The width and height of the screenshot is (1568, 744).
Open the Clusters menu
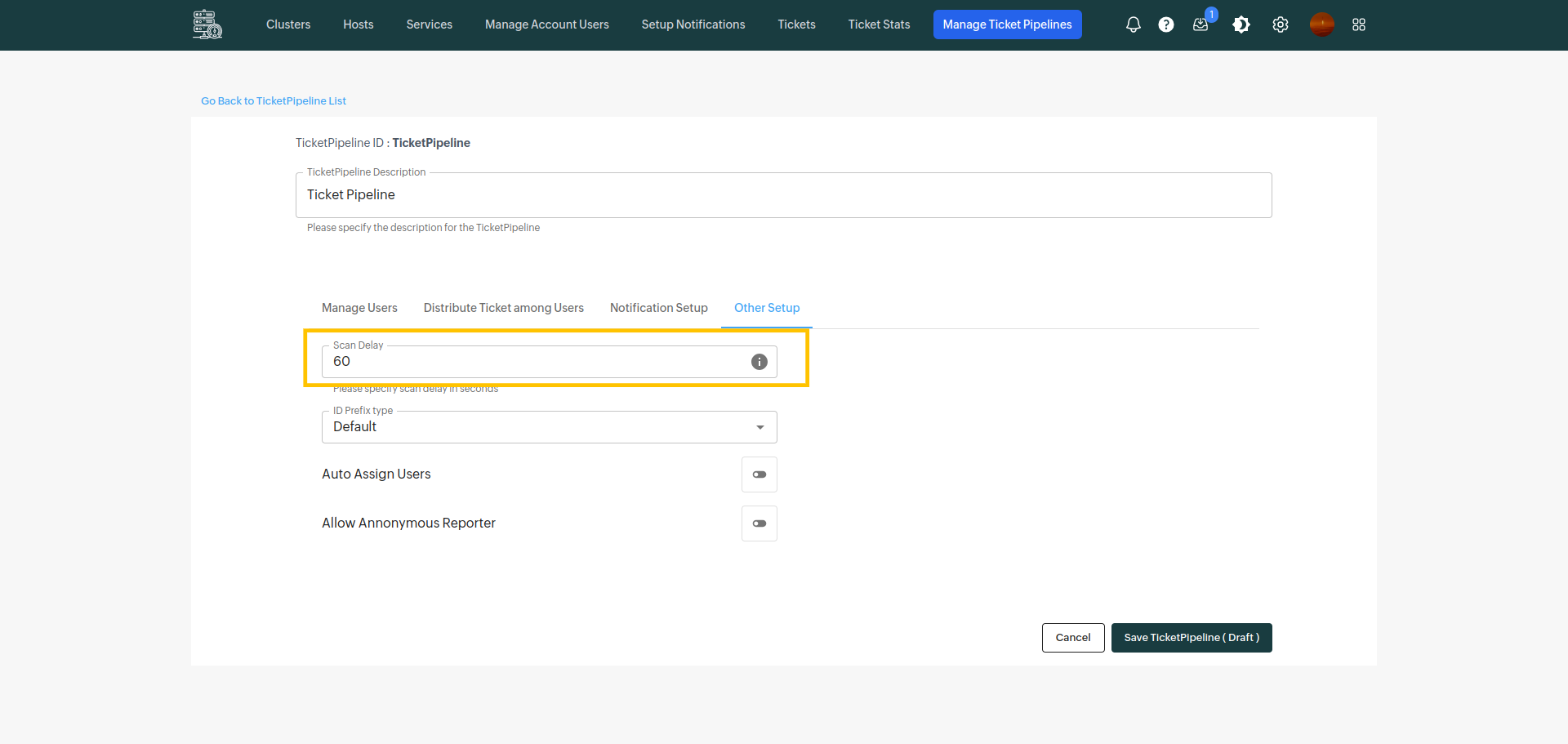(288, 25)
